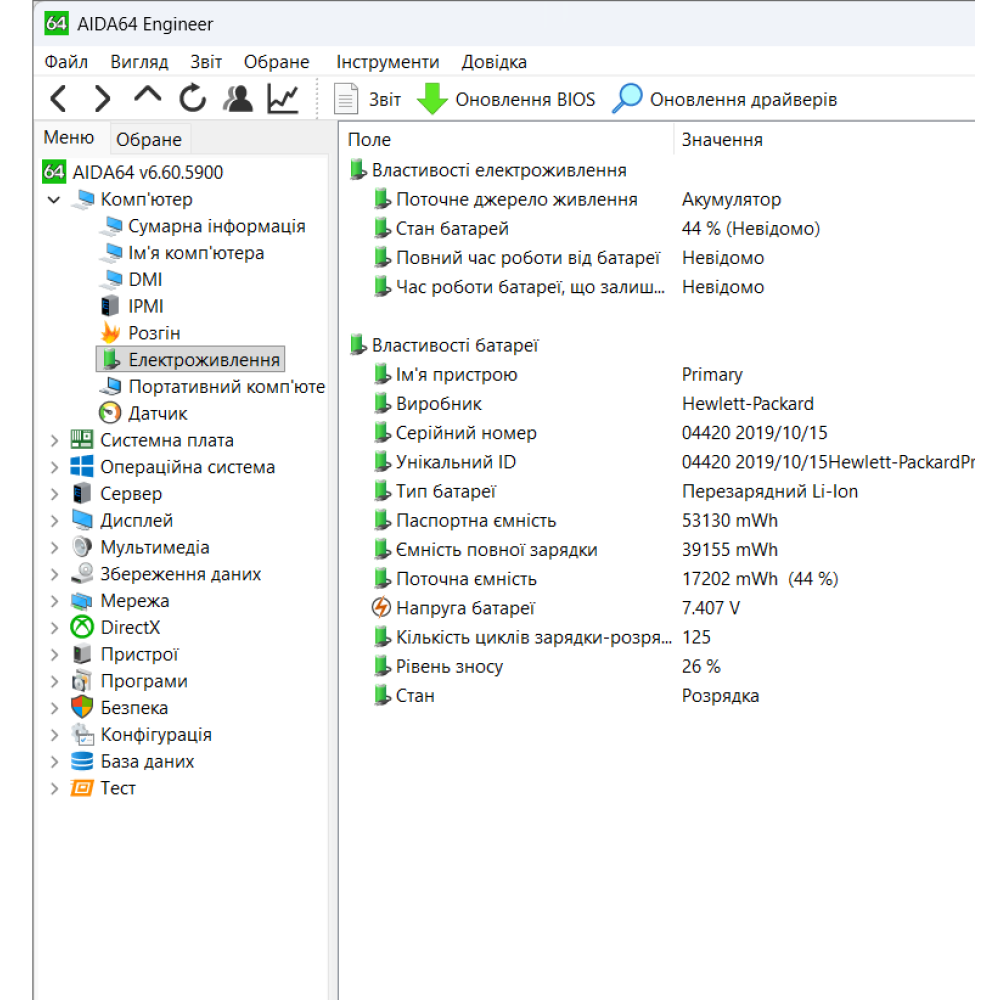Viewport: 1000px width, 1000px height.
Task: Refresh the page with circular arrow icon
Action: (x=192, y=99)
